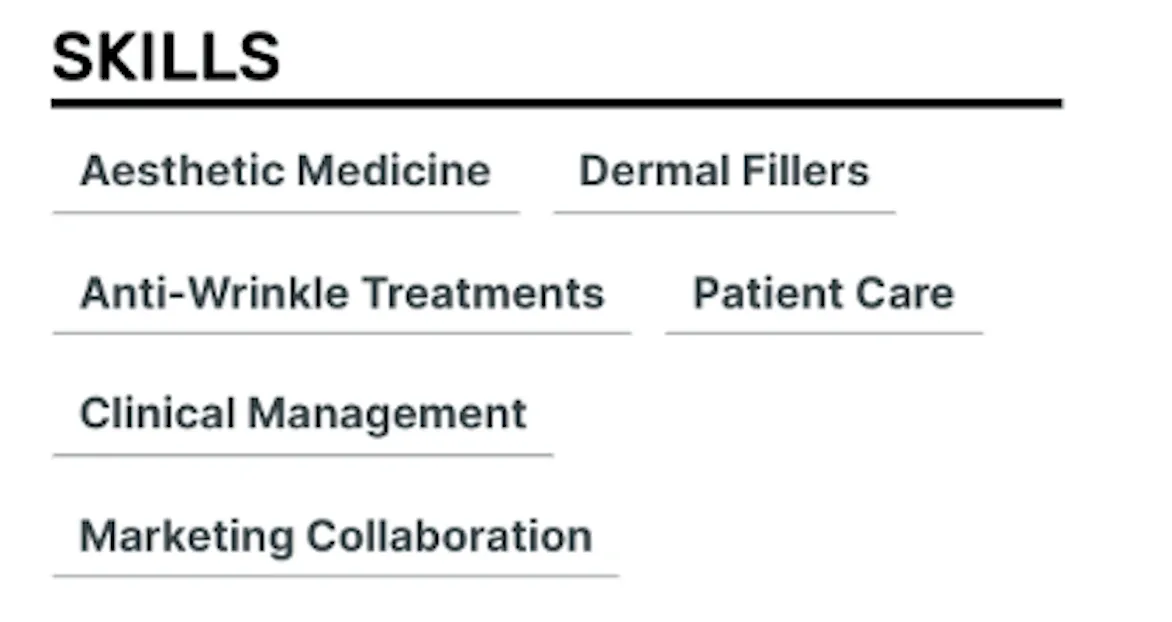The image size is (1172, 622).
Task: Click the word Care
Action: [905, 292]
